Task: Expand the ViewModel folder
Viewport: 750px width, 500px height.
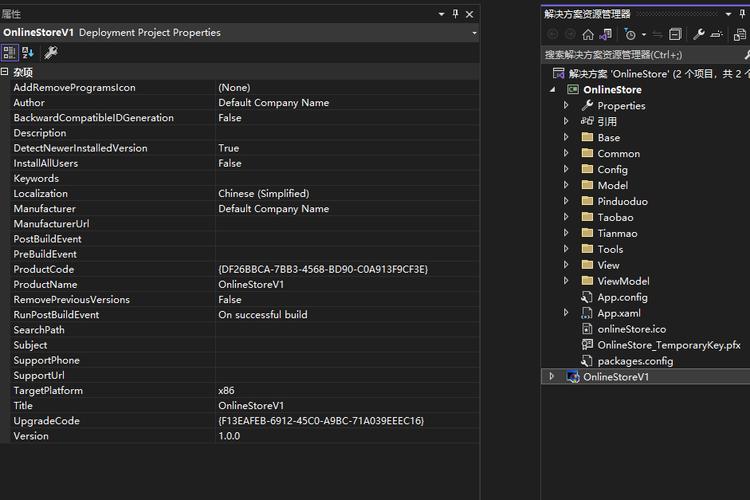Action: [x=566, y=281]
